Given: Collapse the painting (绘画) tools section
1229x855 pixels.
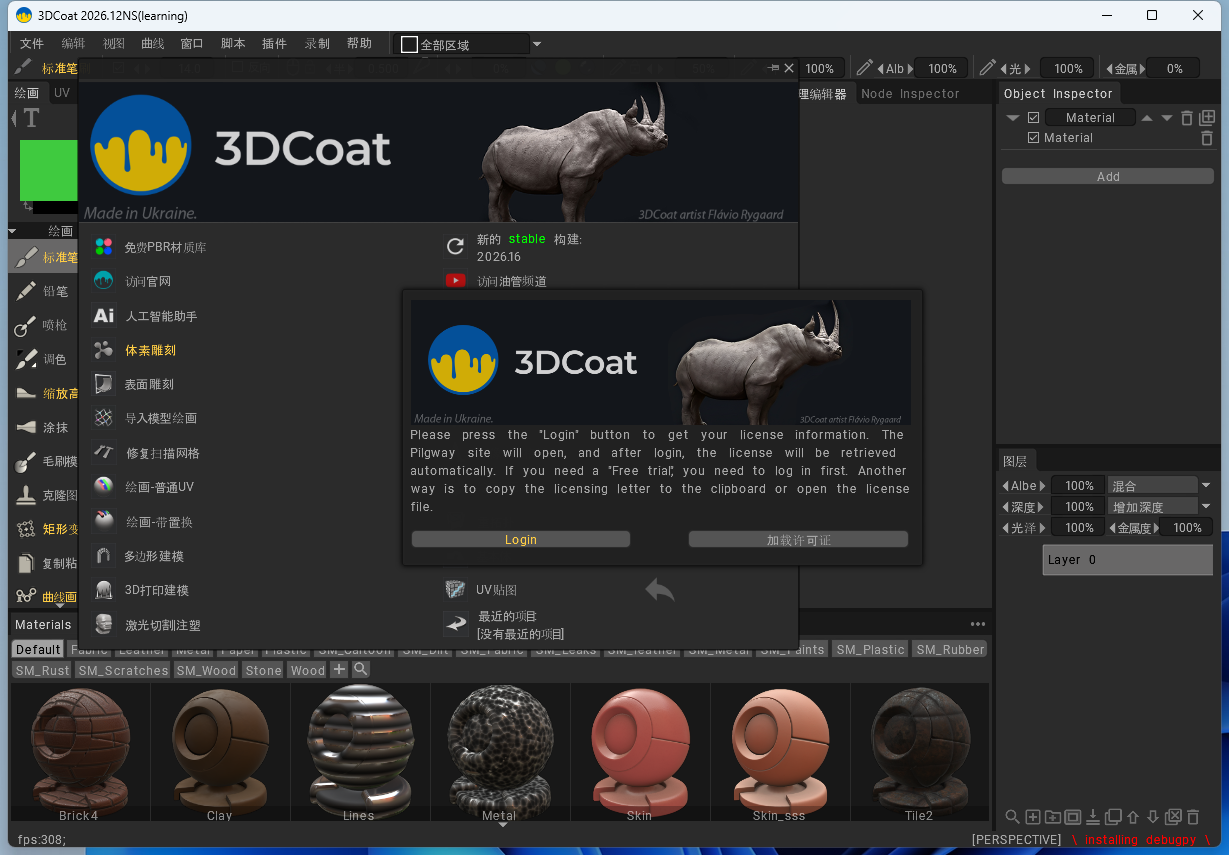Looking at the screenshot, I should click(13, 231).
